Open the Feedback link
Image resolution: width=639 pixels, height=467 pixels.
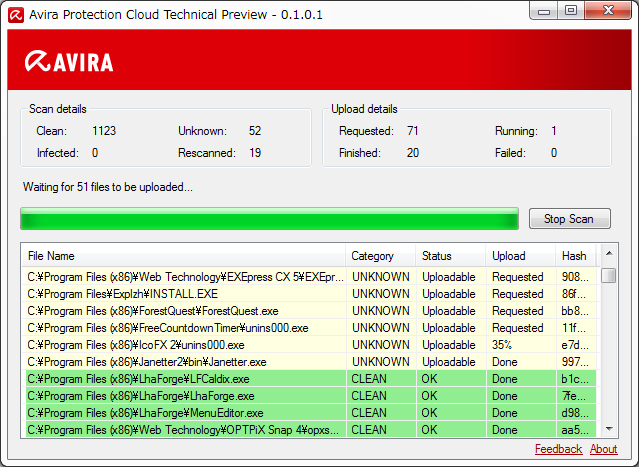point(558,449)
